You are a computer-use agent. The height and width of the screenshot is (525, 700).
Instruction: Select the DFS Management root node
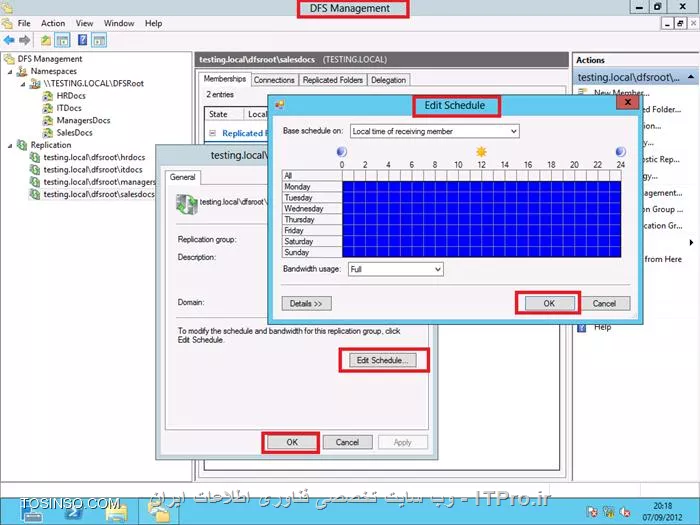point(50,59)
